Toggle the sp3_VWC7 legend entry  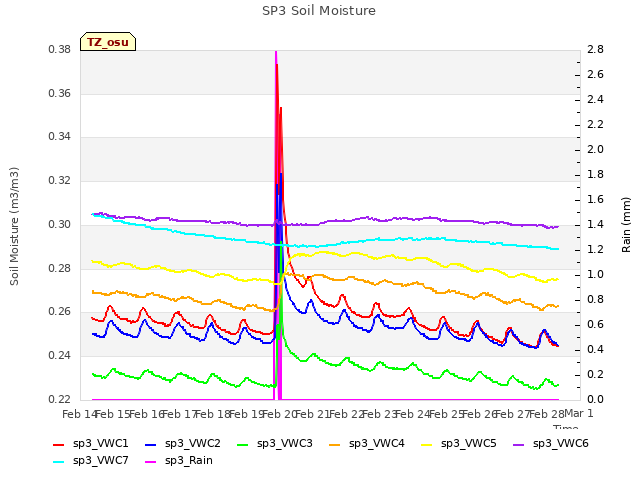91,461
